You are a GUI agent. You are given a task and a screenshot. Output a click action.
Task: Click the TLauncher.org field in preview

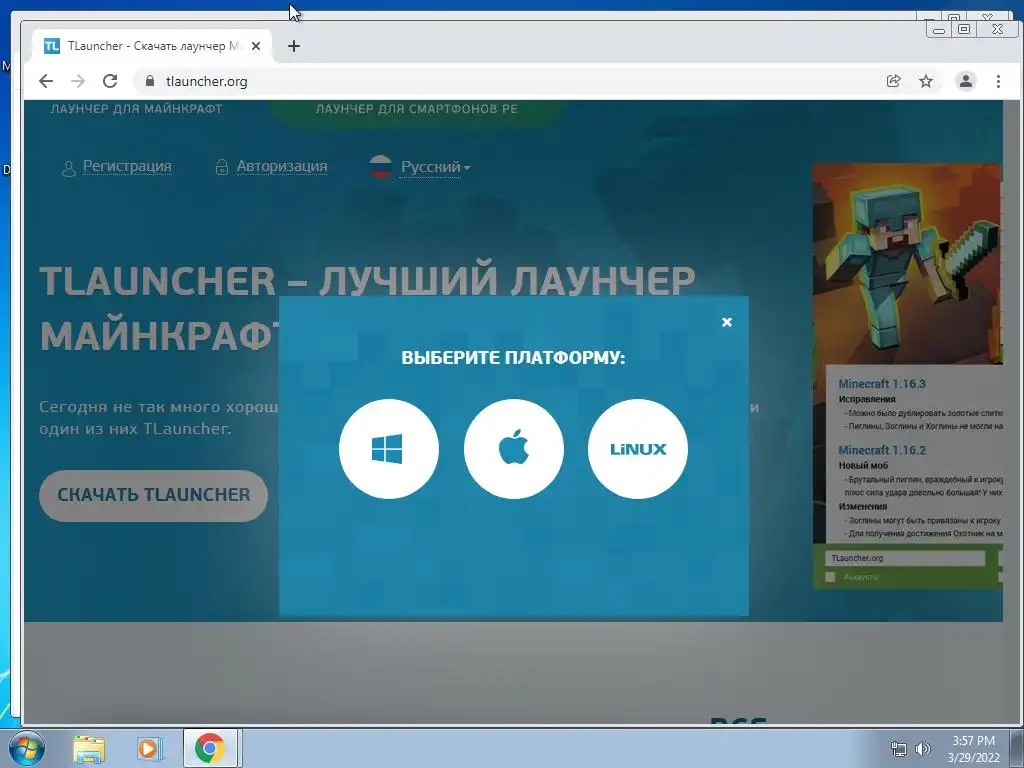[x=905, y=558]
